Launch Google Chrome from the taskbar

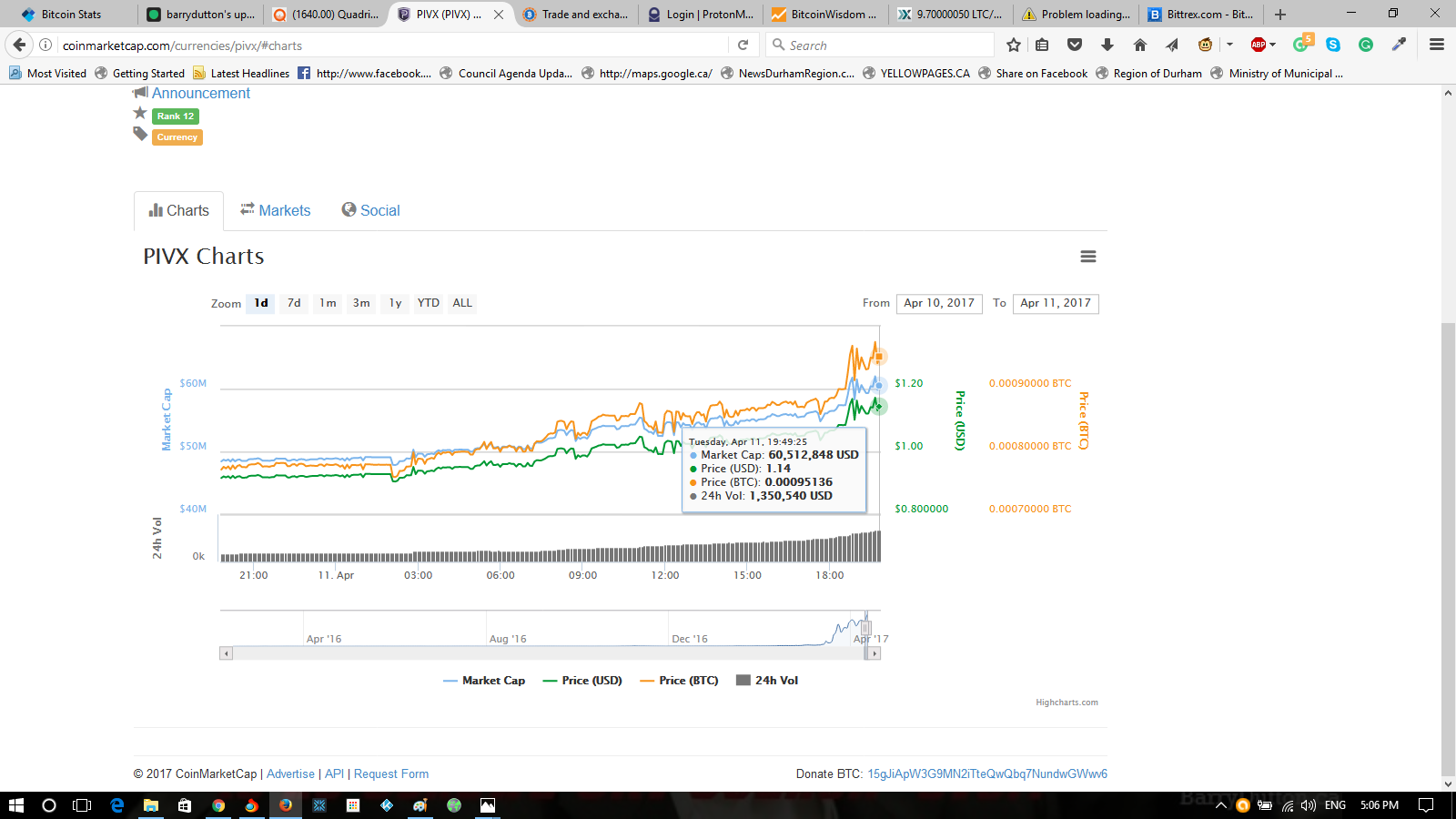218,805
